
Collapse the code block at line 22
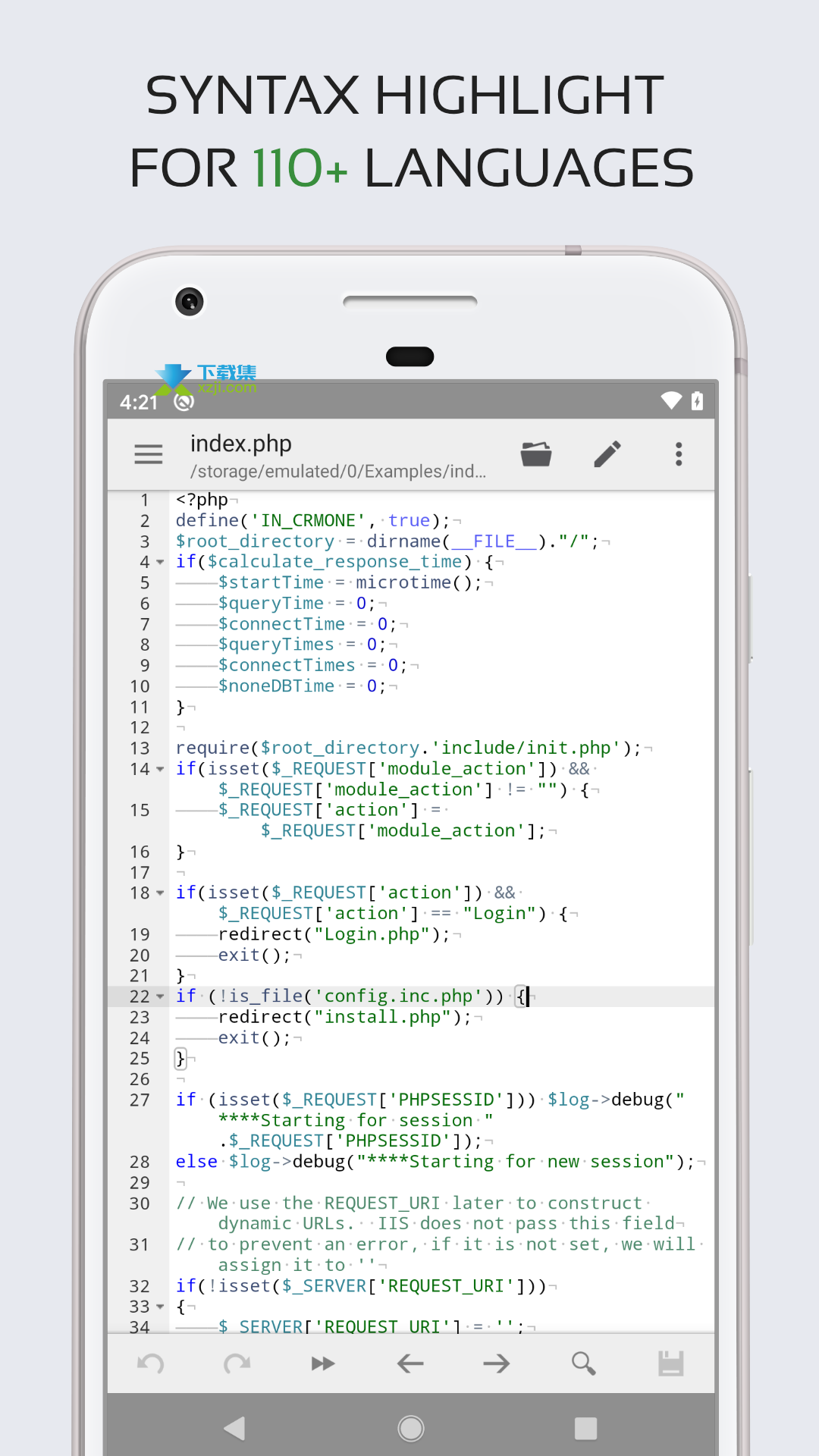pos(160,996)
